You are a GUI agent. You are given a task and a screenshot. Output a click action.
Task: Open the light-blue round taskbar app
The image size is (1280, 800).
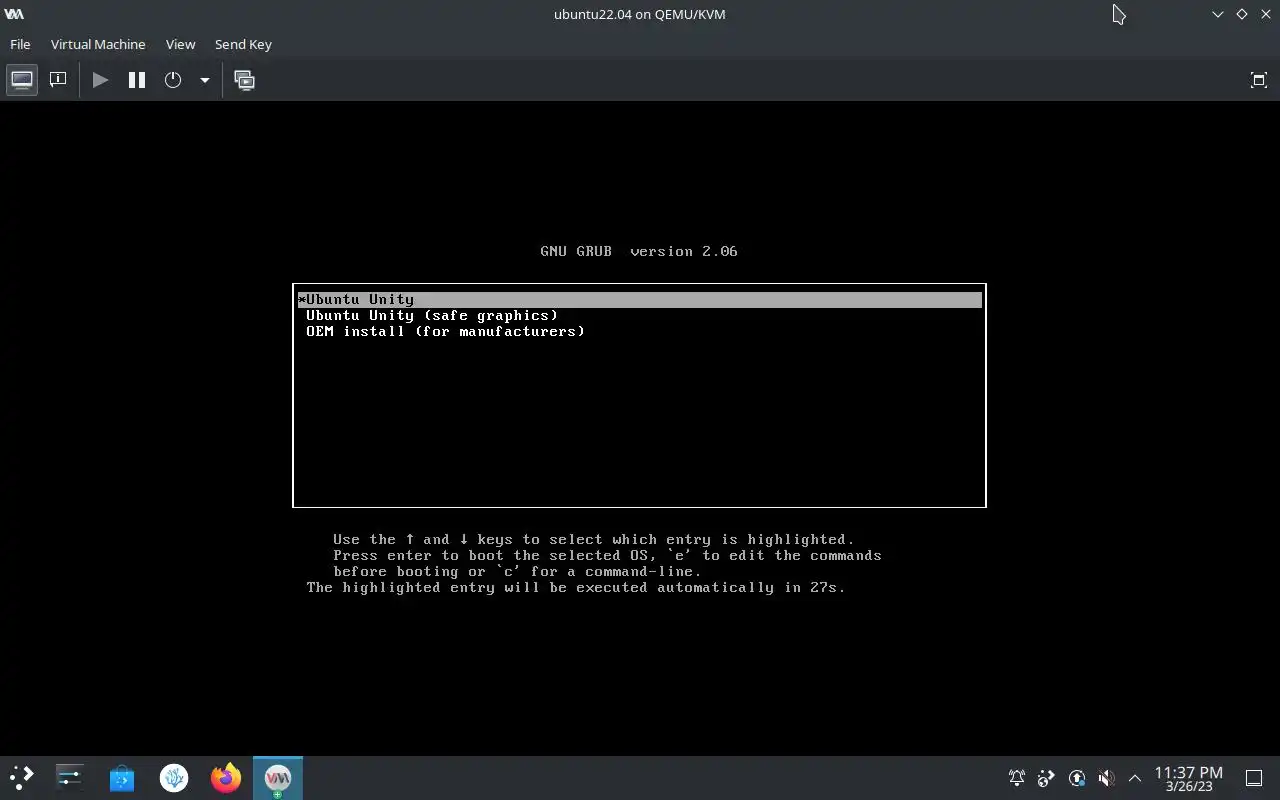point(174,777)
